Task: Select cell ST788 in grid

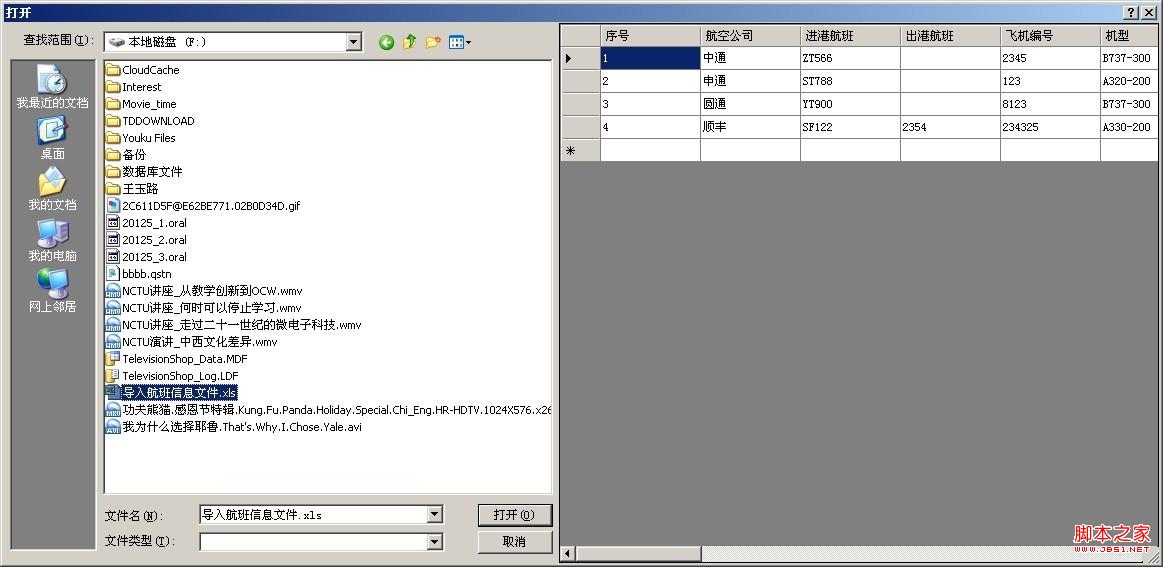Action: pos(850,81)
